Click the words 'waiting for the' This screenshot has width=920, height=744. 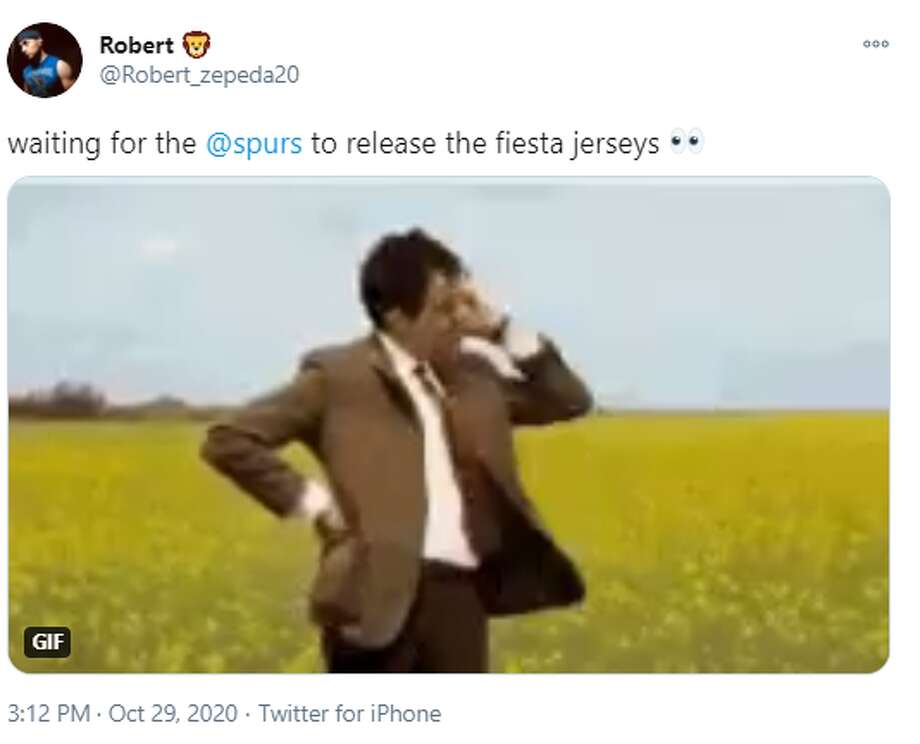pyautogui.click(x=102, y=144)
